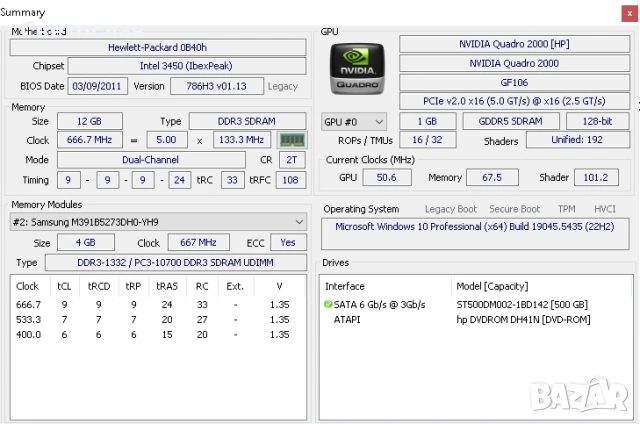Click the 1 GB video memory field
Image resolution: width=640 pixels, height=424 pixels.
pyautogui.click(x=427, y=121)
